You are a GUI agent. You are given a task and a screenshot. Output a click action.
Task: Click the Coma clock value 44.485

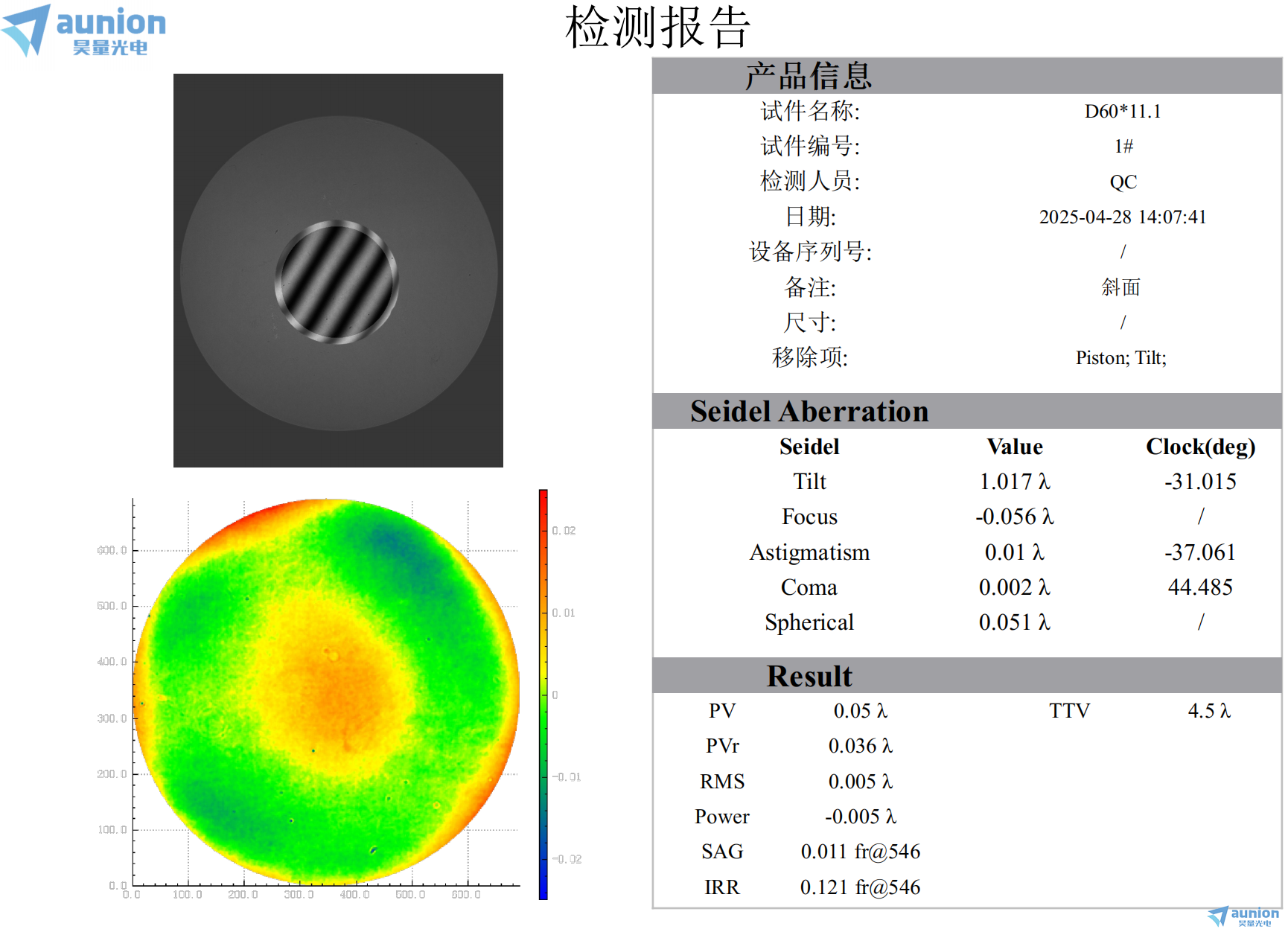pyautogui.click(x=1200, y=587)
